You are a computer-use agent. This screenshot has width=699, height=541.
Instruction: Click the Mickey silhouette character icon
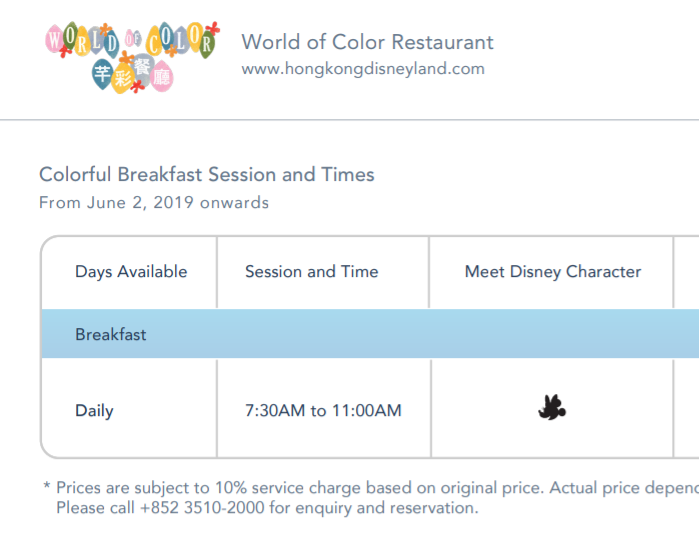pos(552,407)
